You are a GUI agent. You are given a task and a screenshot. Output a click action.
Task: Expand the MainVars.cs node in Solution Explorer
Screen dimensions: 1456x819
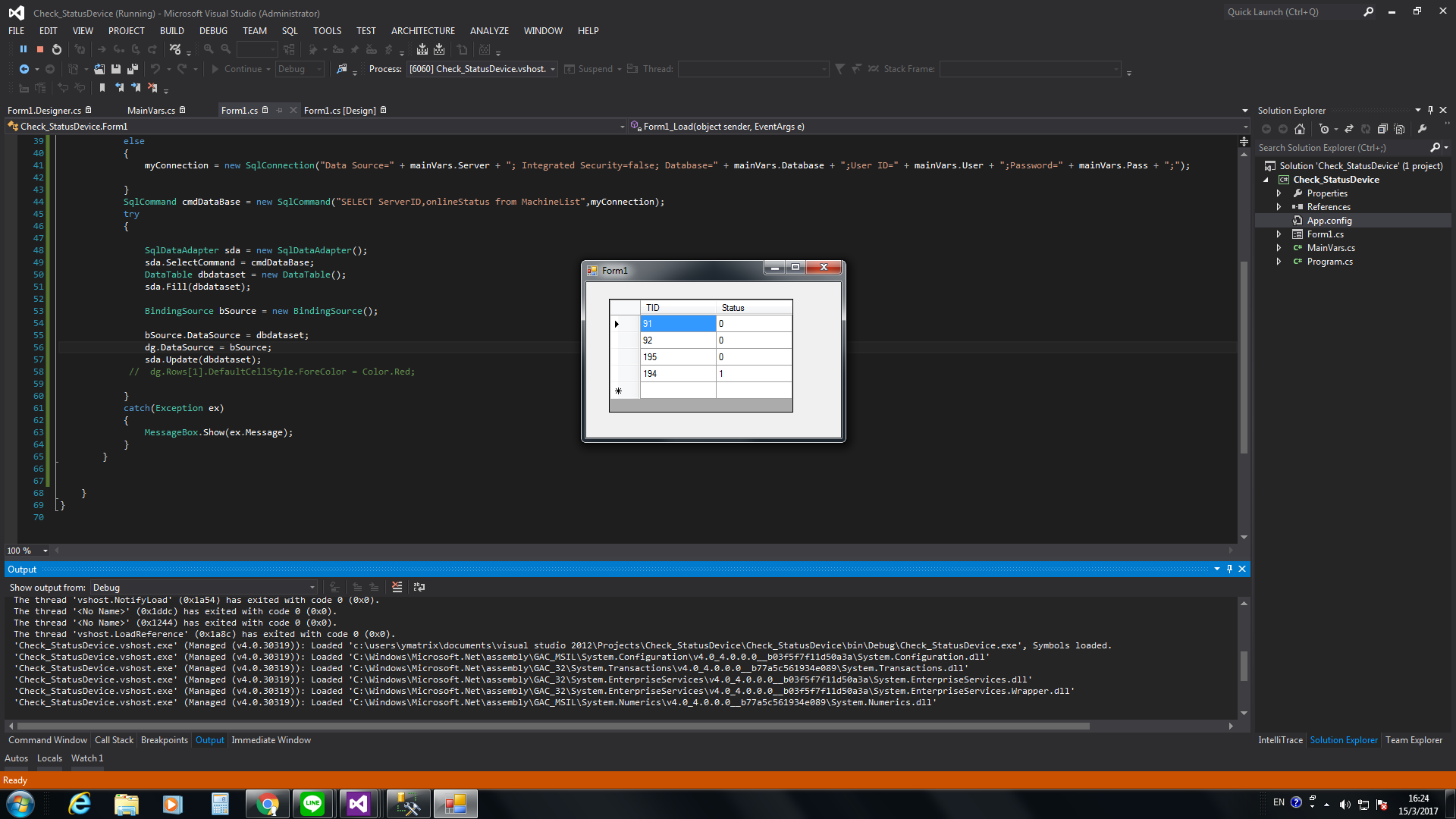coord(1279,248)
